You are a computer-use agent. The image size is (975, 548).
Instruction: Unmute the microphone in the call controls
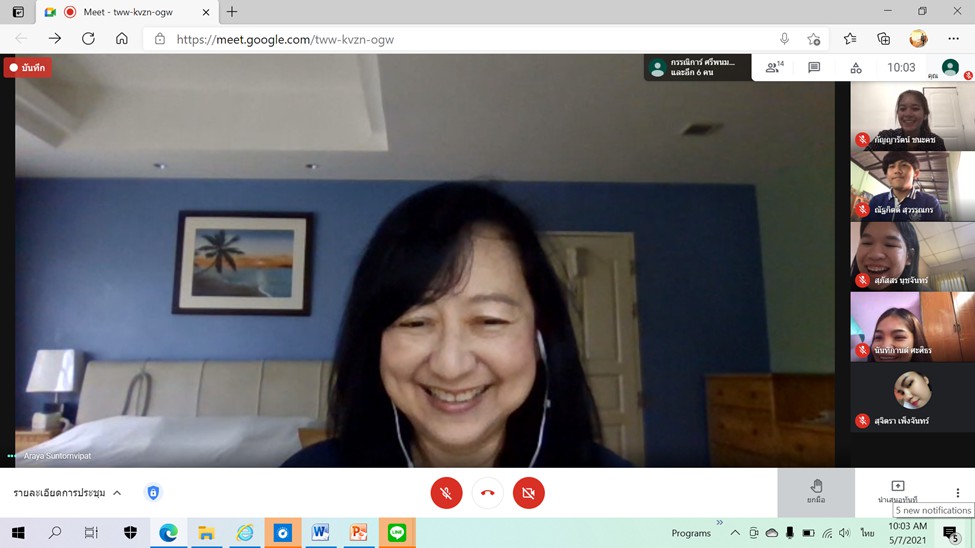coord(446,493)
